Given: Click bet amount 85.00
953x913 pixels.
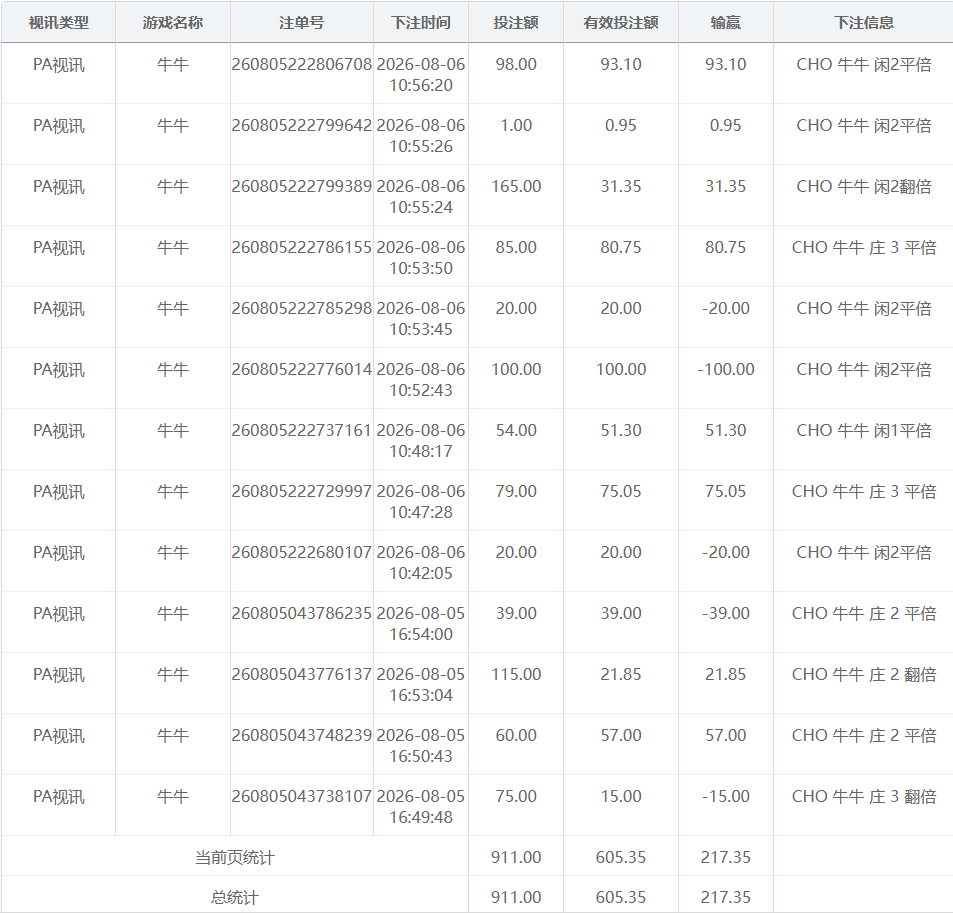Looking at the screenshot, I should [516, 247].
